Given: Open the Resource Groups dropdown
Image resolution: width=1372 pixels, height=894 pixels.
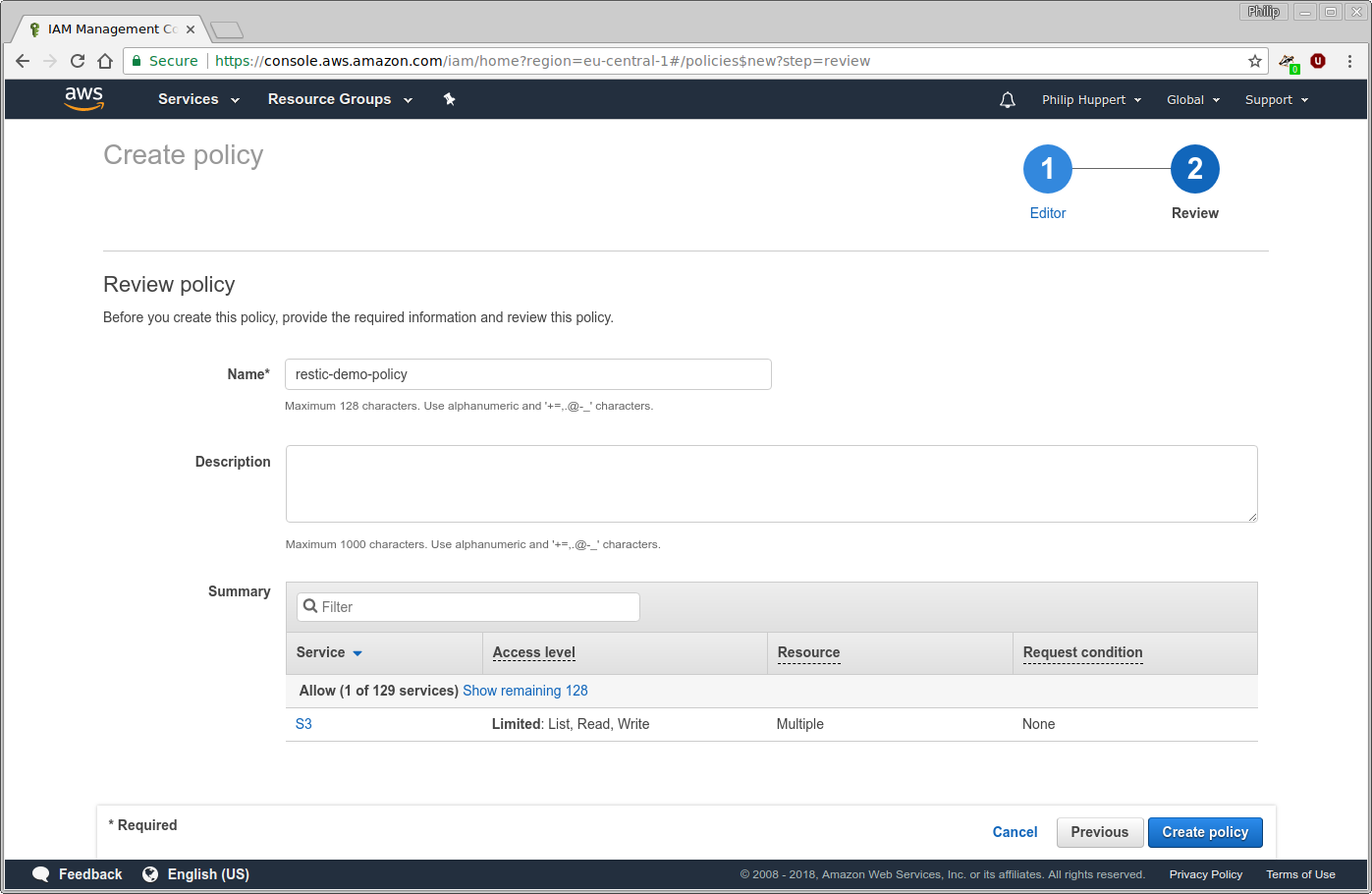Looking at the screenshot, I should (x=340, y=99).
